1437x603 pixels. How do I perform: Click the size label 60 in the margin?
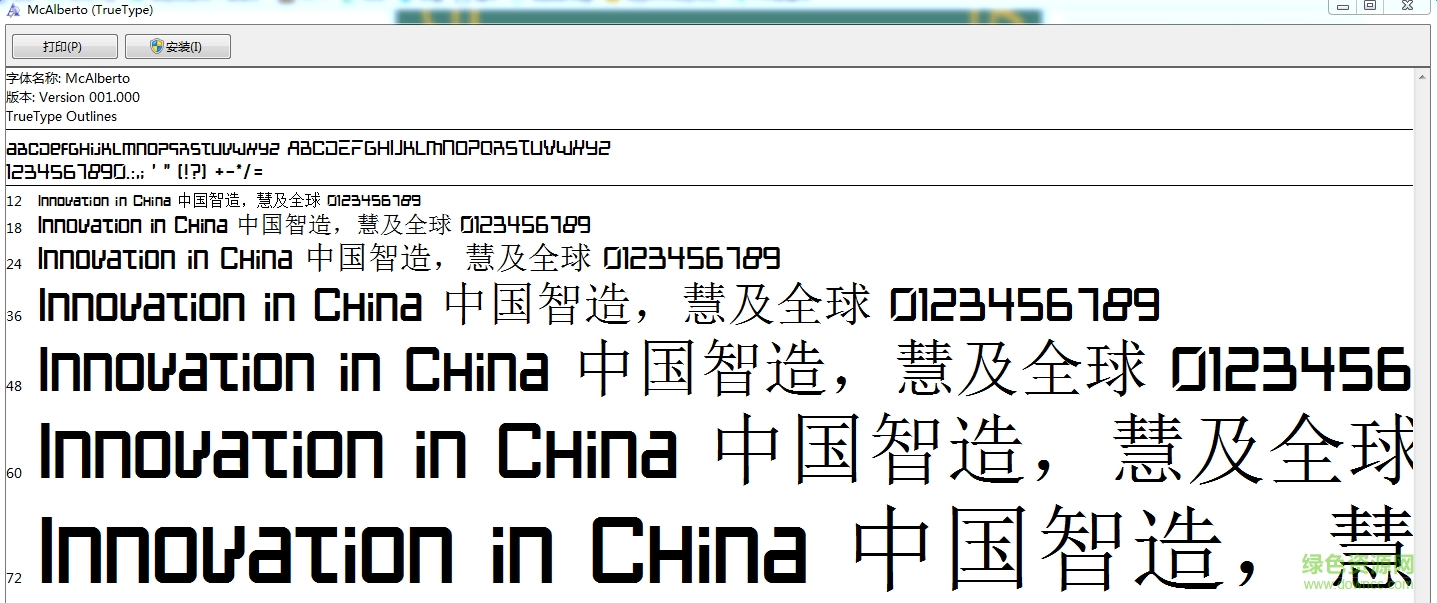coord(13,471)
